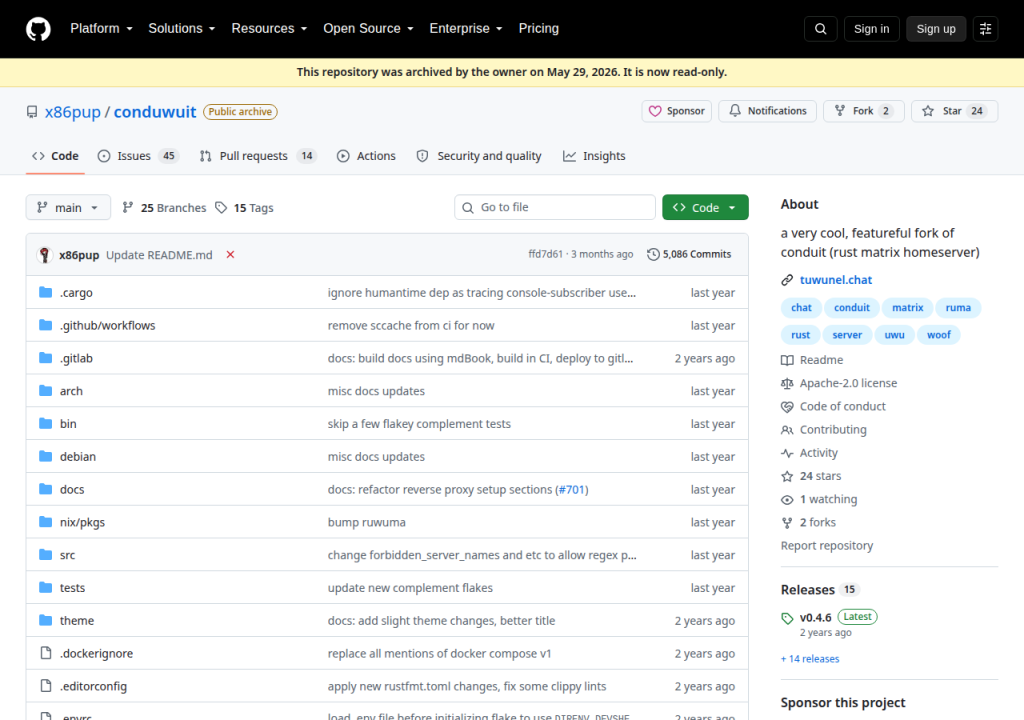Open the Platform menu
This screenshot has height=720, width=1024.
(101, 29)
